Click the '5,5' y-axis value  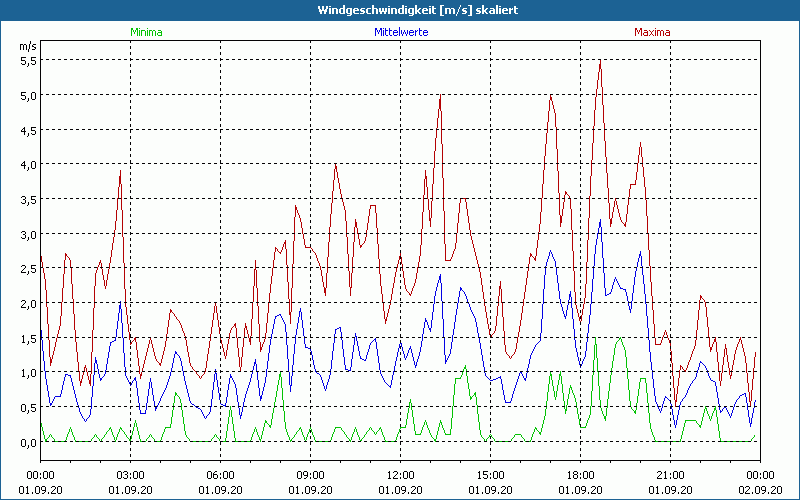click(28, 61)
